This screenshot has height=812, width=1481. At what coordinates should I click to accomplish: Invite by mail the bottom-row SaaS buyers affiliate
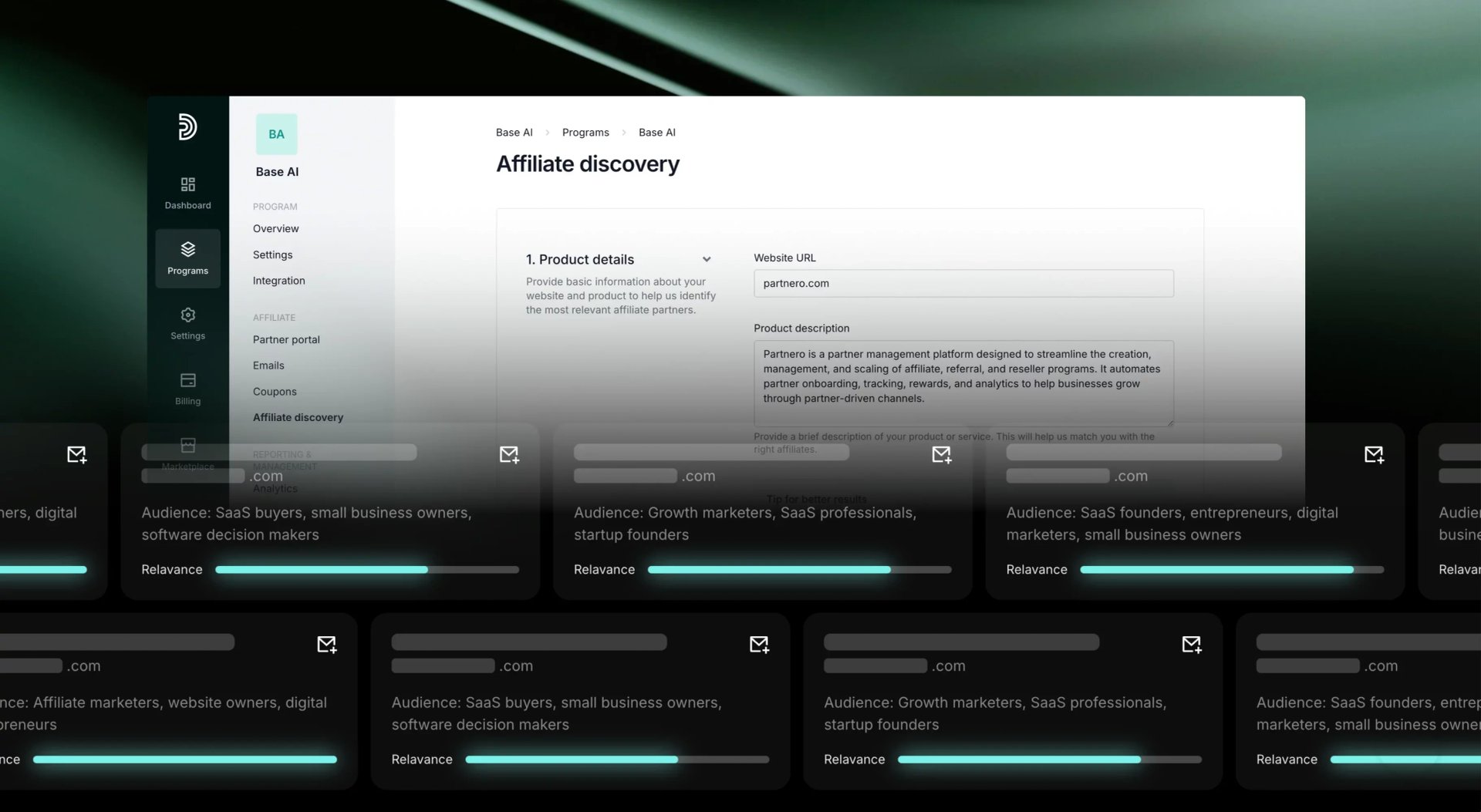click(x=759, y=644)
